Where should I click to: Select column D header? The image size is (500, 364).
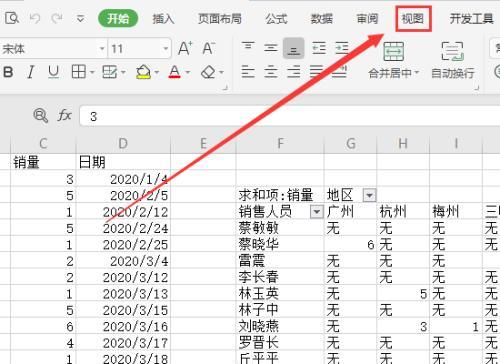123,144
